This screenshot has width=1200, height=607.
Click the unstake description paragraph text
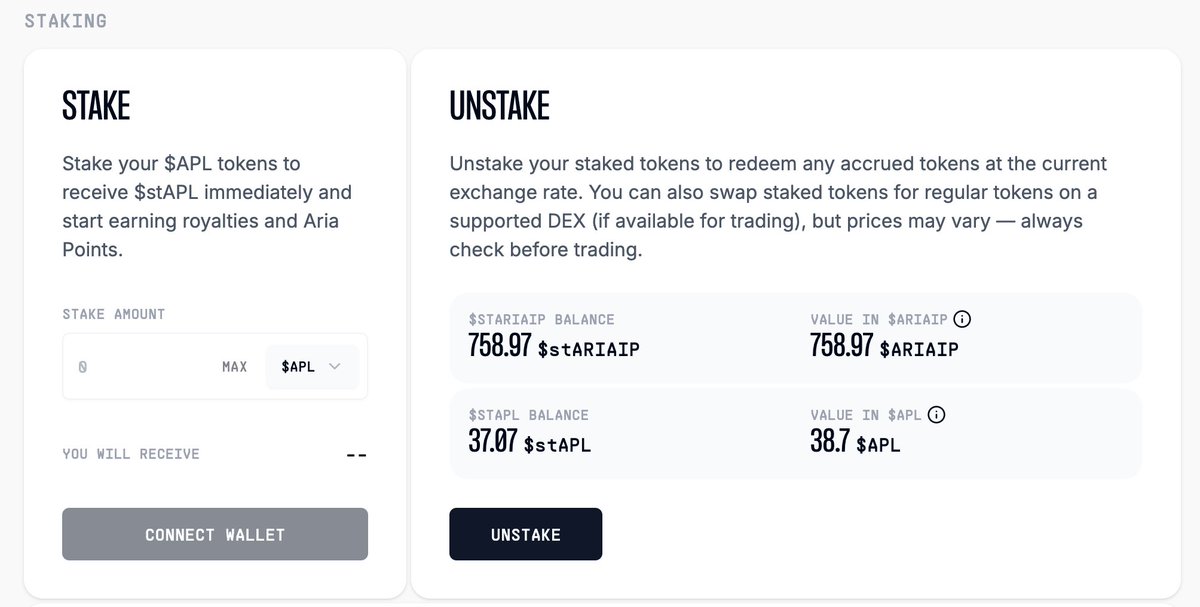click(778, 206)
